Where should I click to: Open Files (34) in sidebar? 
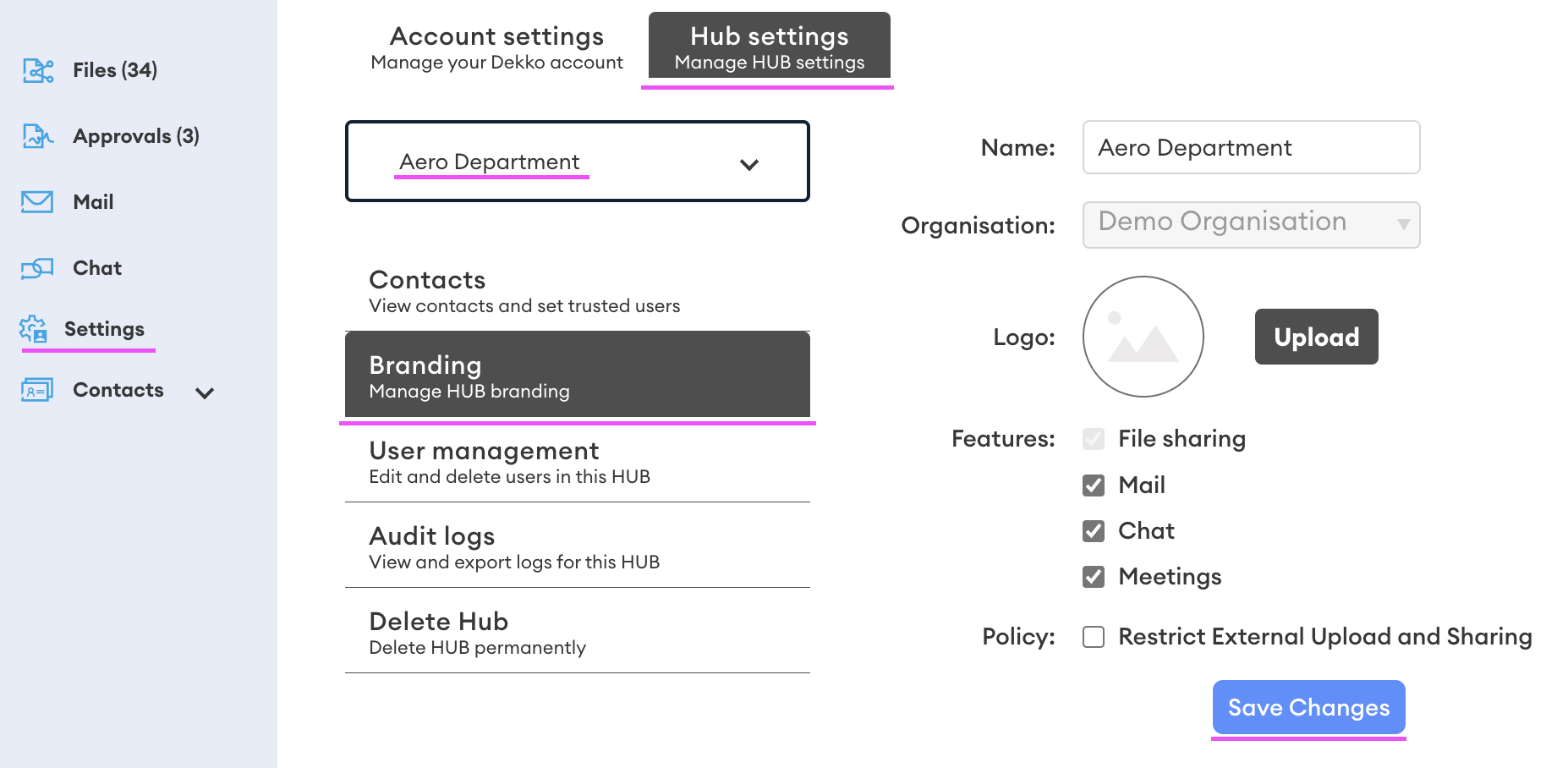pos(115,70)
